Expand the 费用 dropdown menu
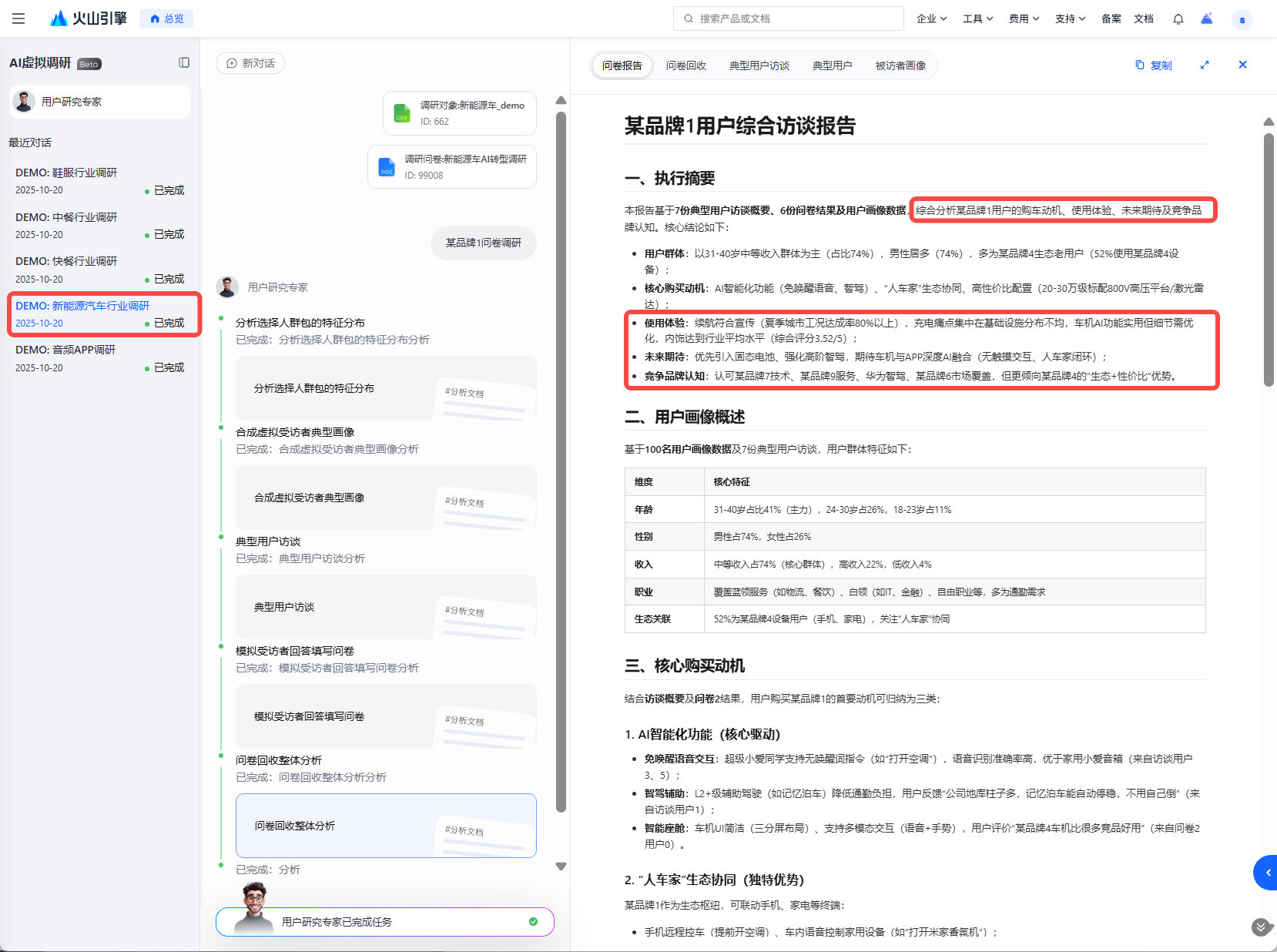1277x952 pixels. [x=1024, y=18]
